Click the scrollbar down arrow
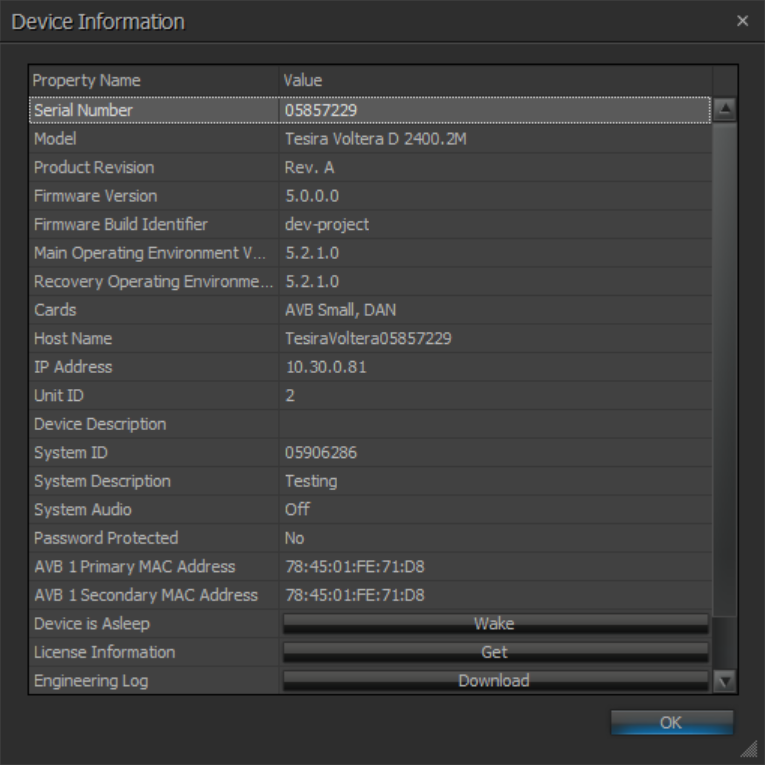 click(x=725, y=681)
